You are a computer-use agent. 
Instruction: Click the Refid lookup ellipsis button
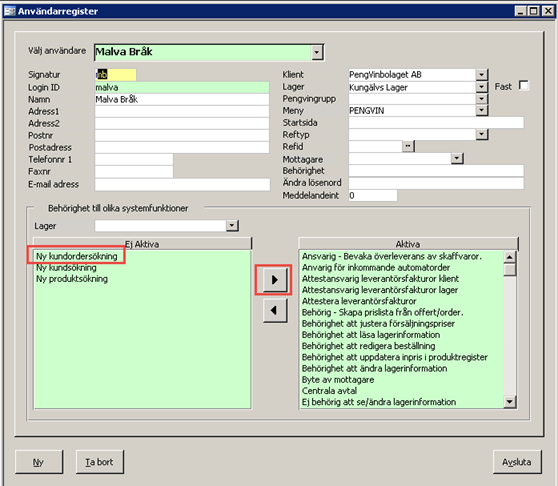pos(408,146)
